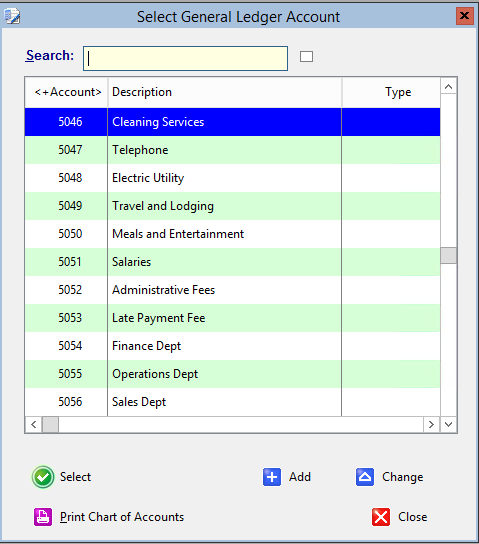Click the horizontal scrollbar right arrow
Image resolution: width=479 pixels, height=544 pixels.
coord(431,424)
